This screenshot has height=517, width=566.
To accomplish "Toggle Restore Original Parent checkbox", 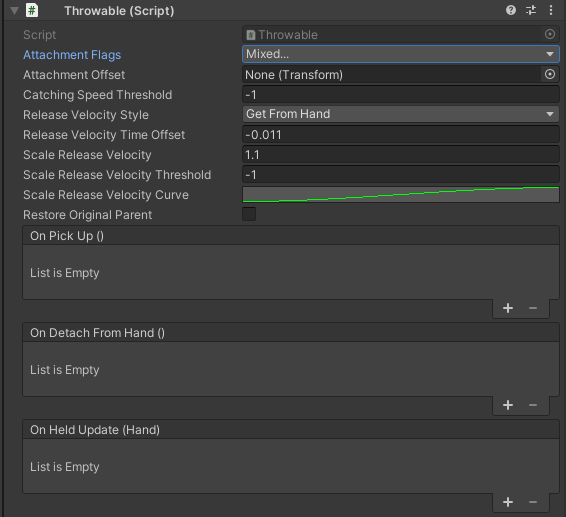I will (x=249, y=214).
